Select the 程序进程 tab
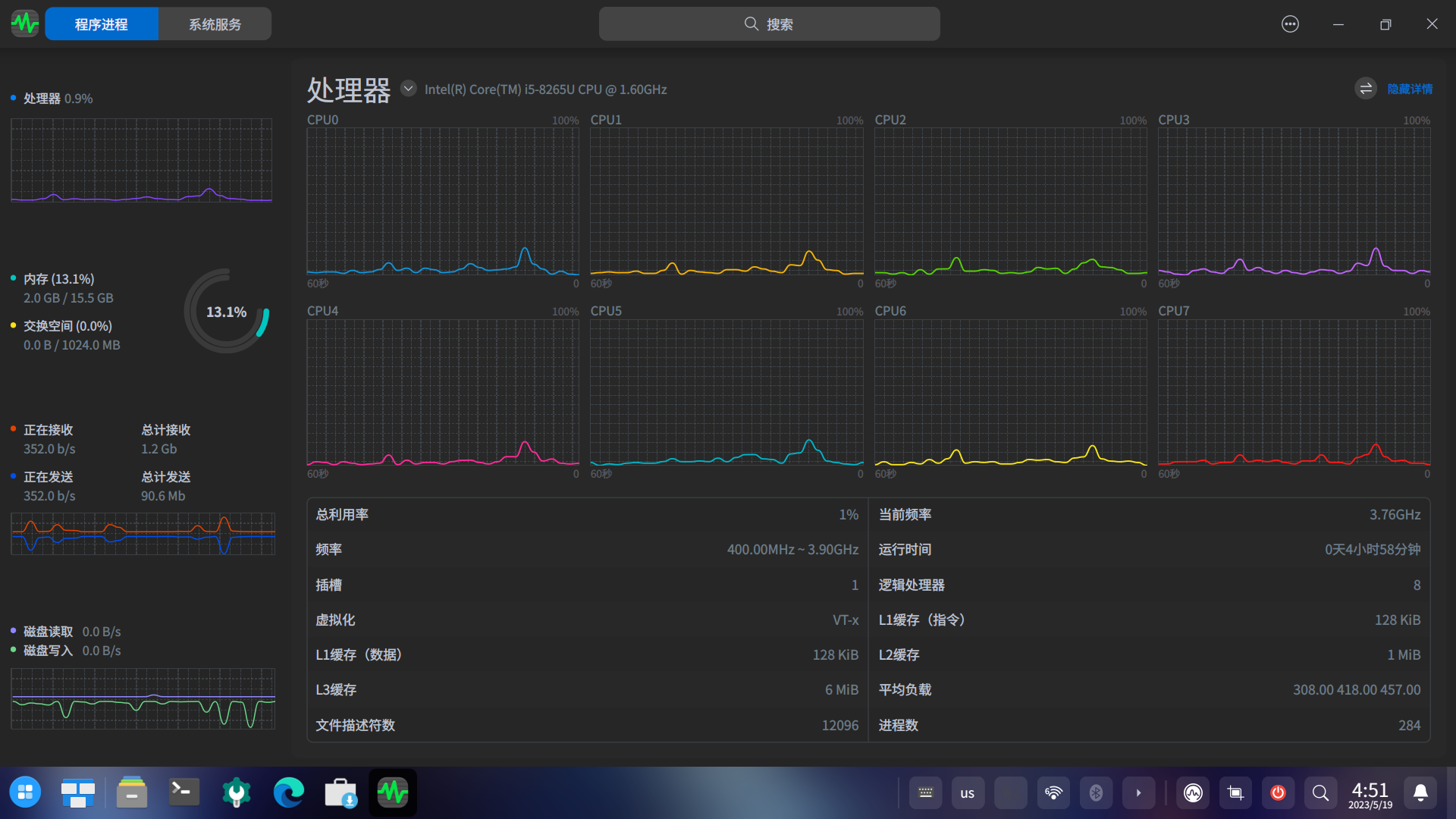The image size is (1456, 819). tap(102, 24)
